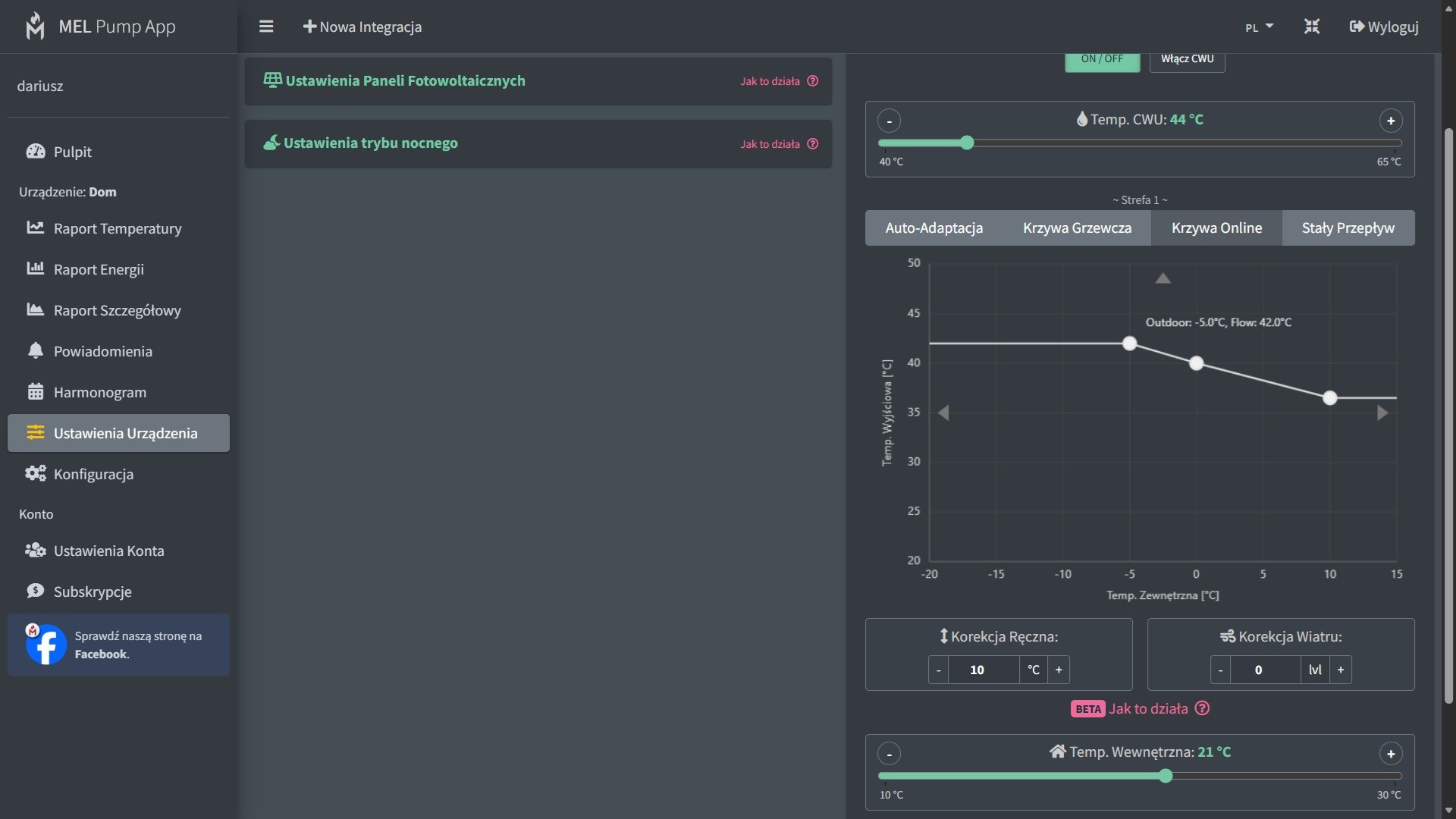The image size is (1456, 819).
Task: Click the Raport Energii chart icon
Action: 36,269
